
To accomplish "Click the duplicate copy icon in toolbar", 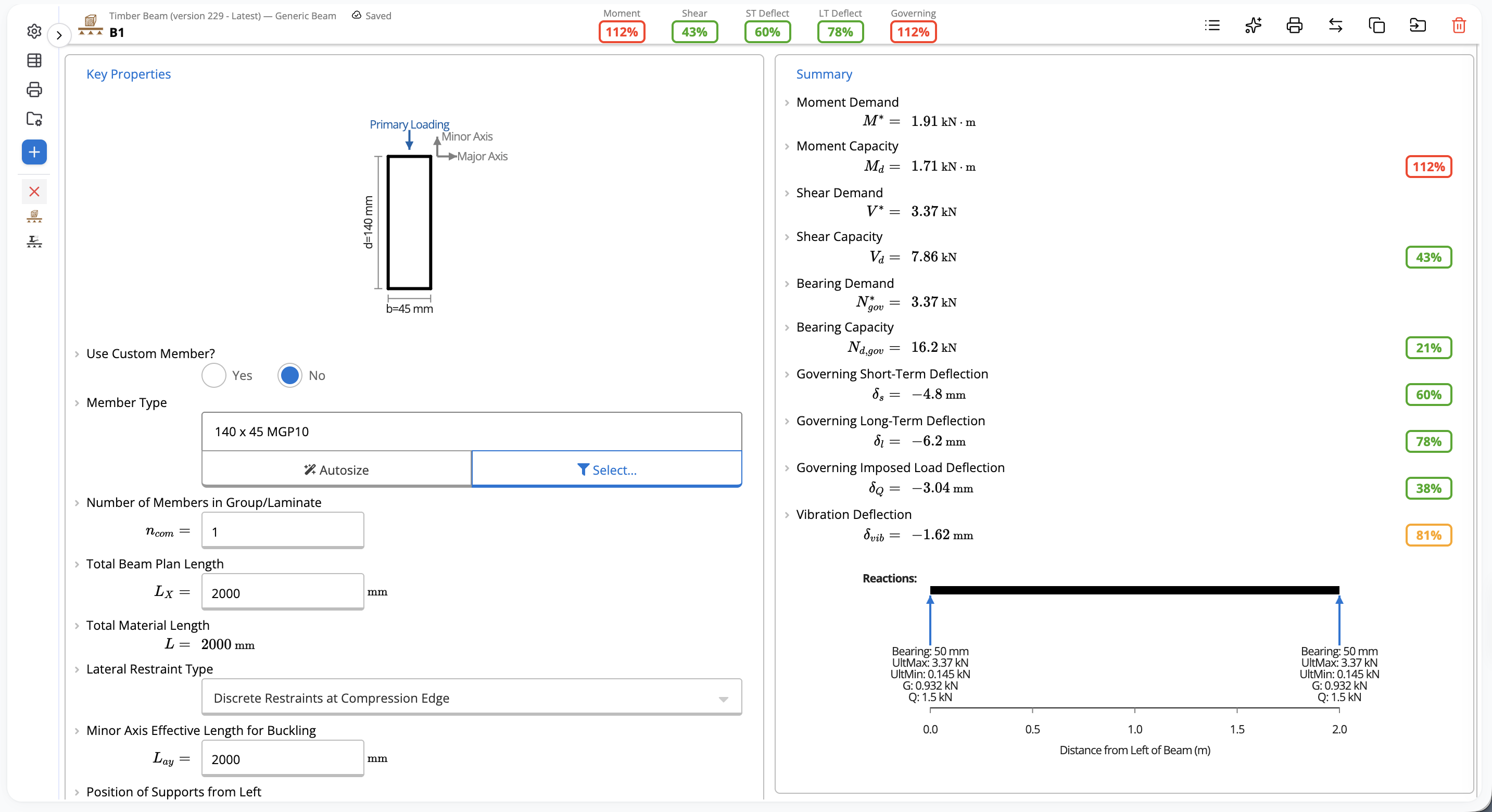I will pyautogui.click(x=1377, y=26).
